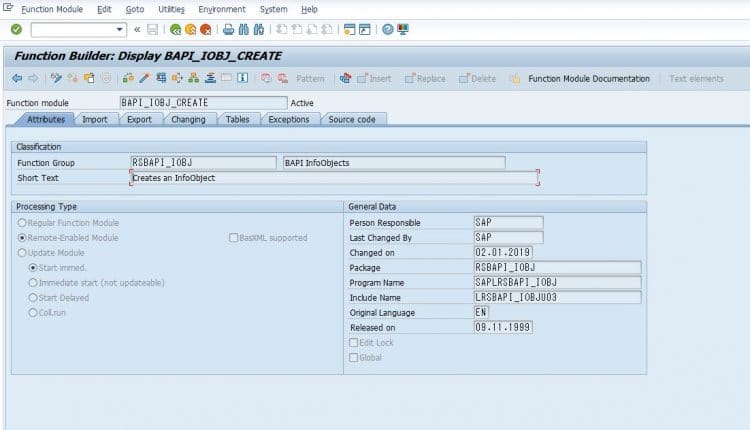750x430 pixels.
Task: Click the Test/Execute icon
Action: click(x=161, y=78)
